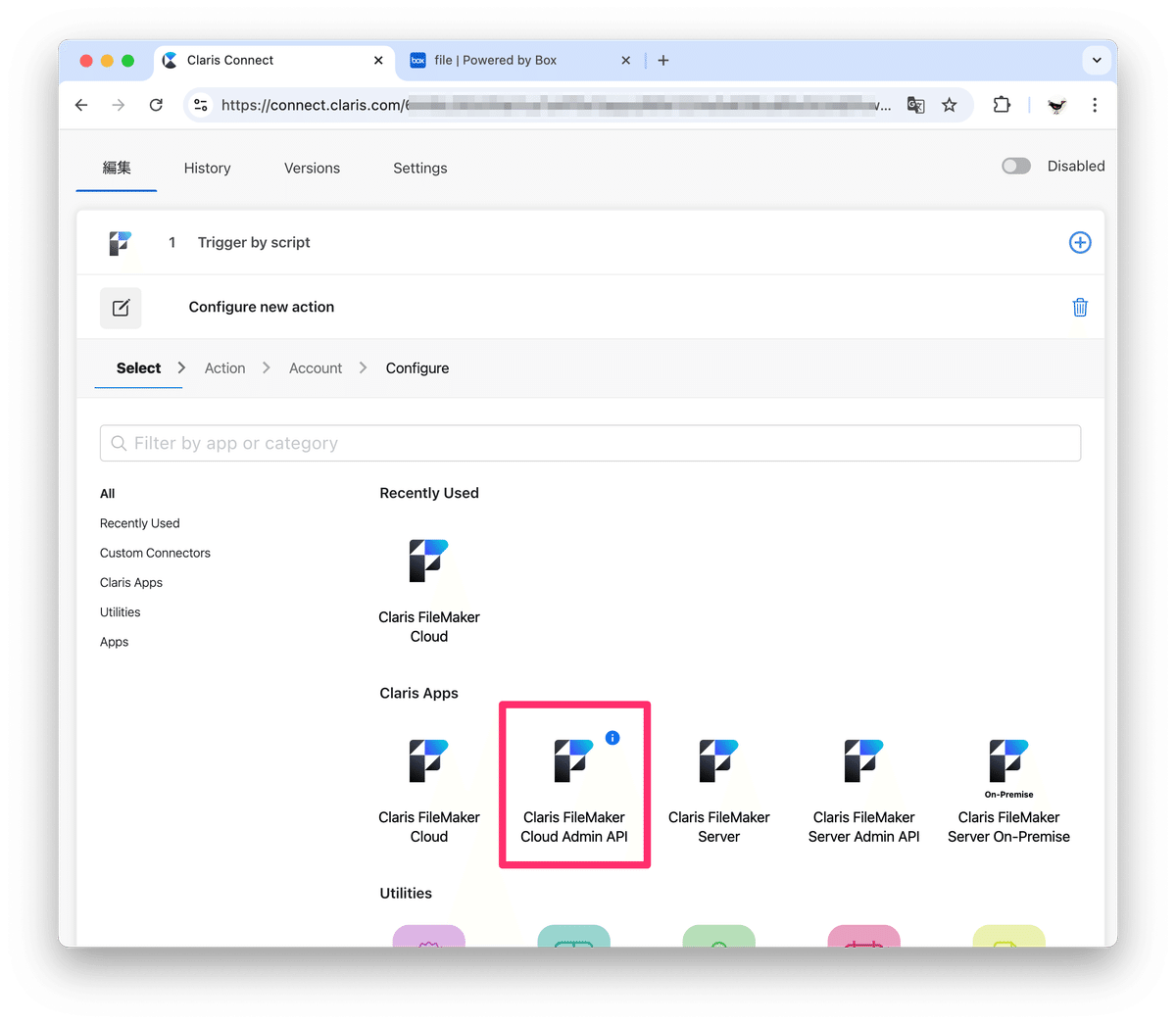This screenshot has width=1176, height=1024.
Task: Choose the Claris FileMaker Server On-Premise connector
Action: click(x=1008, y=784)
